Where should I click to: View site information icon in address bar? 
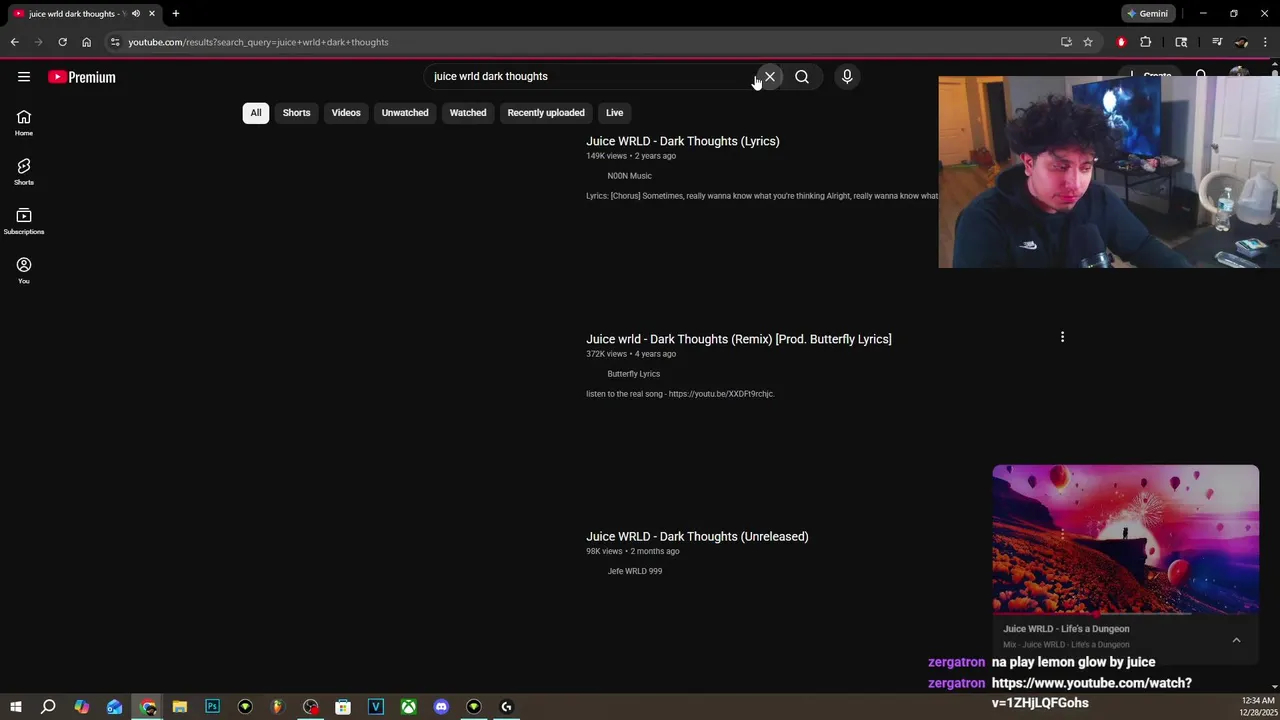(x=115, y=42)
